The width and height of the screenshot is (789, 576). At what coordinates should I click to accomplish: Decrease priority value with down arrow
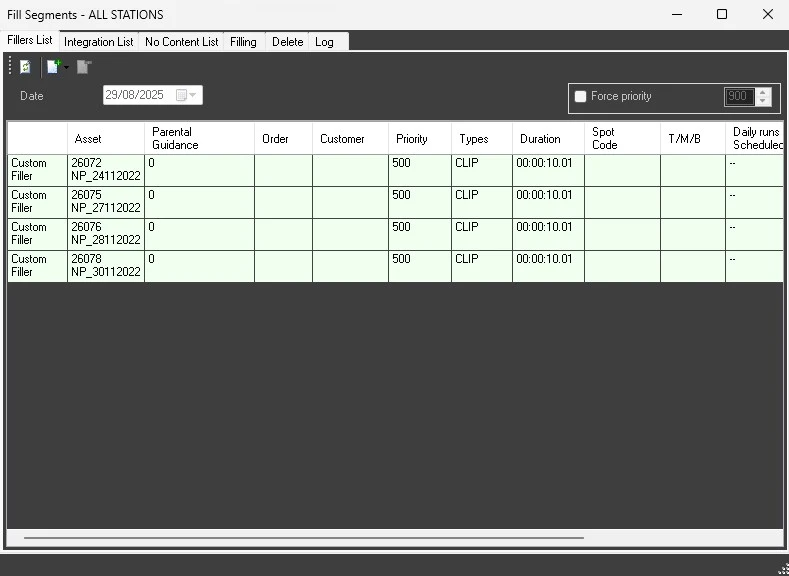coord(764,101)
